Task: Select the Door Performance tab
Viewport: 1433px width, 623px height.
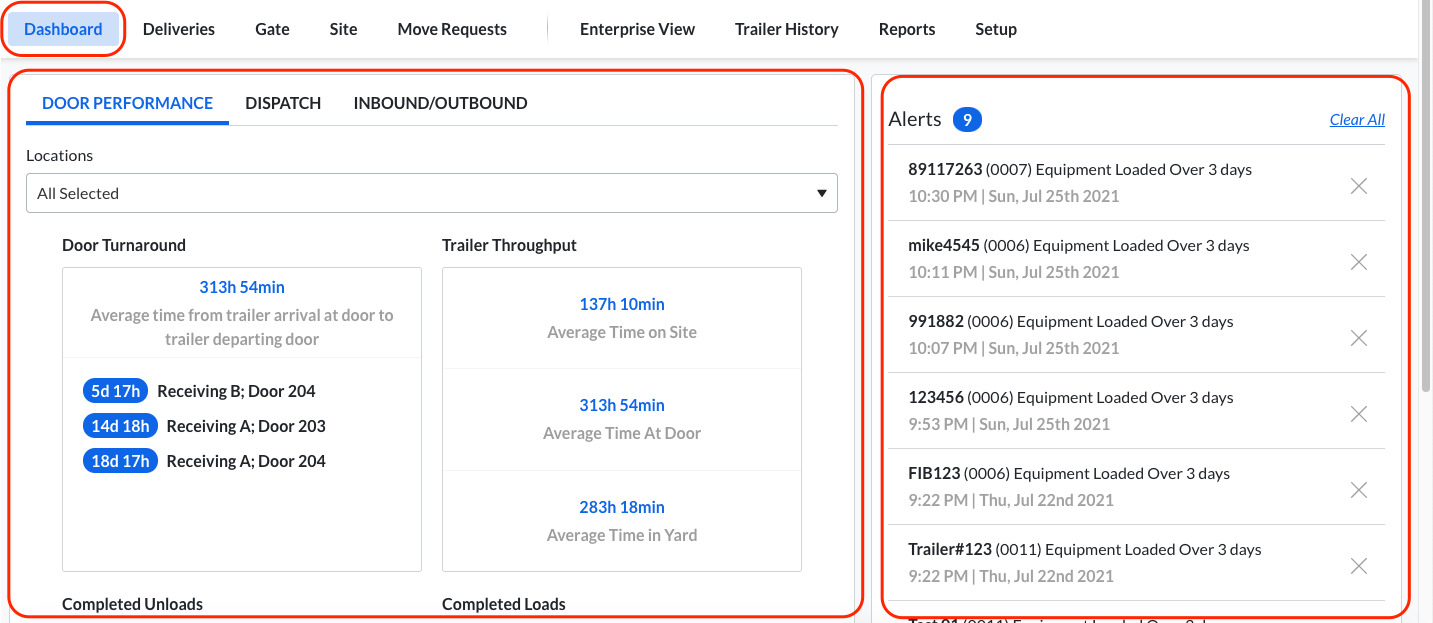Action: pyautogui.click(x=127, y=103)
